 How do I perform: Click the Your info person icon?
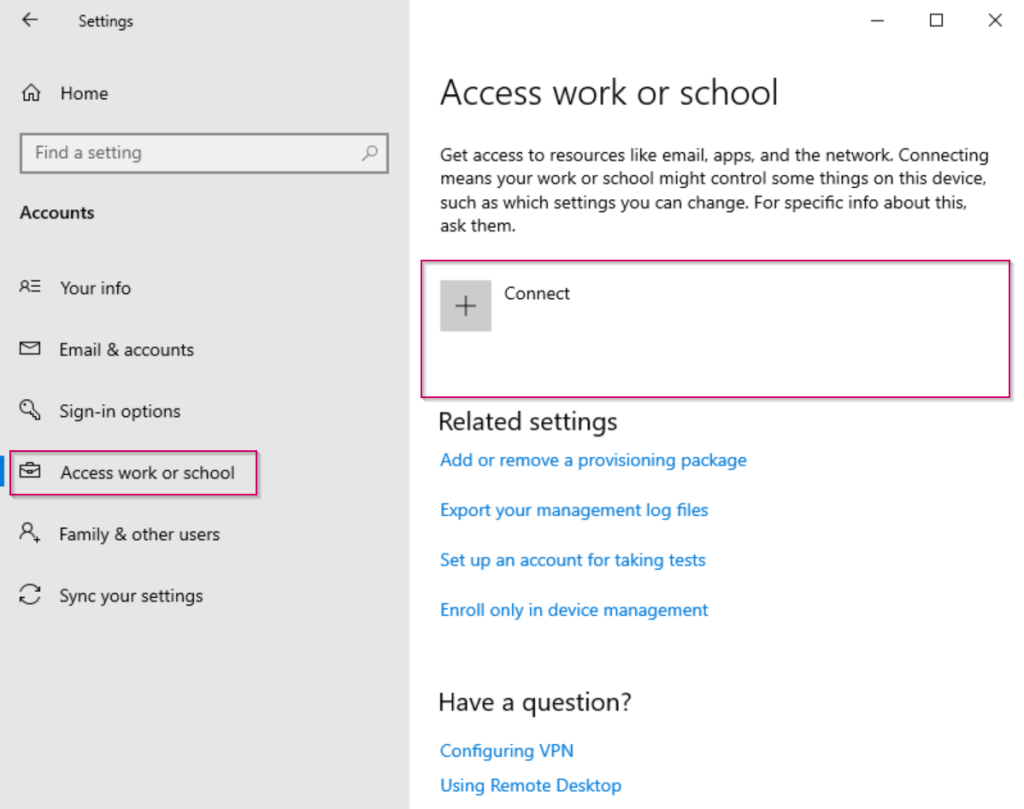(x=30, y=287)
